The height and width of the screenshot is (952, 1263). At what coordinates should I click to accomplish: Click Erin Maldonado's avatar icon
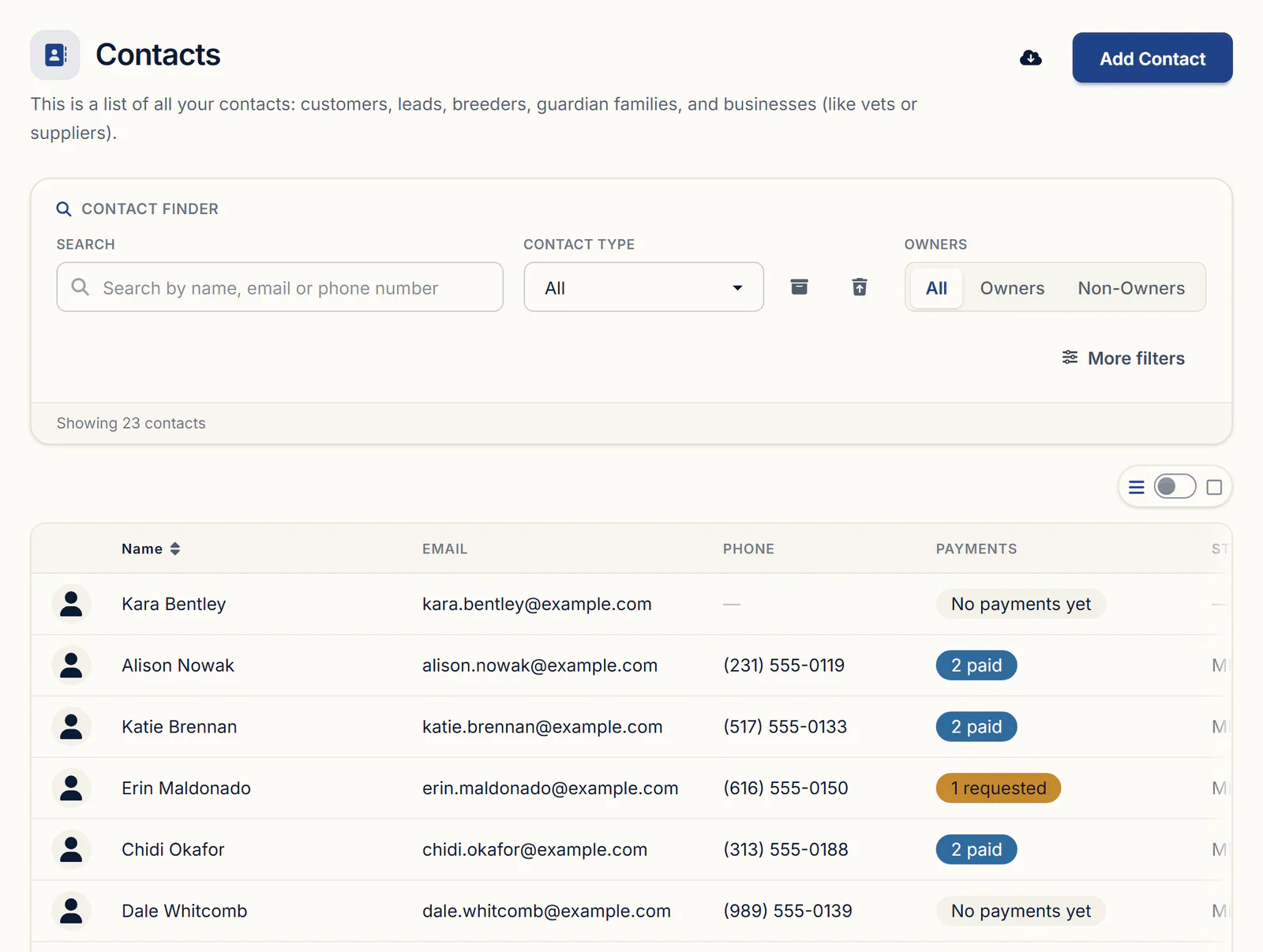71,788
